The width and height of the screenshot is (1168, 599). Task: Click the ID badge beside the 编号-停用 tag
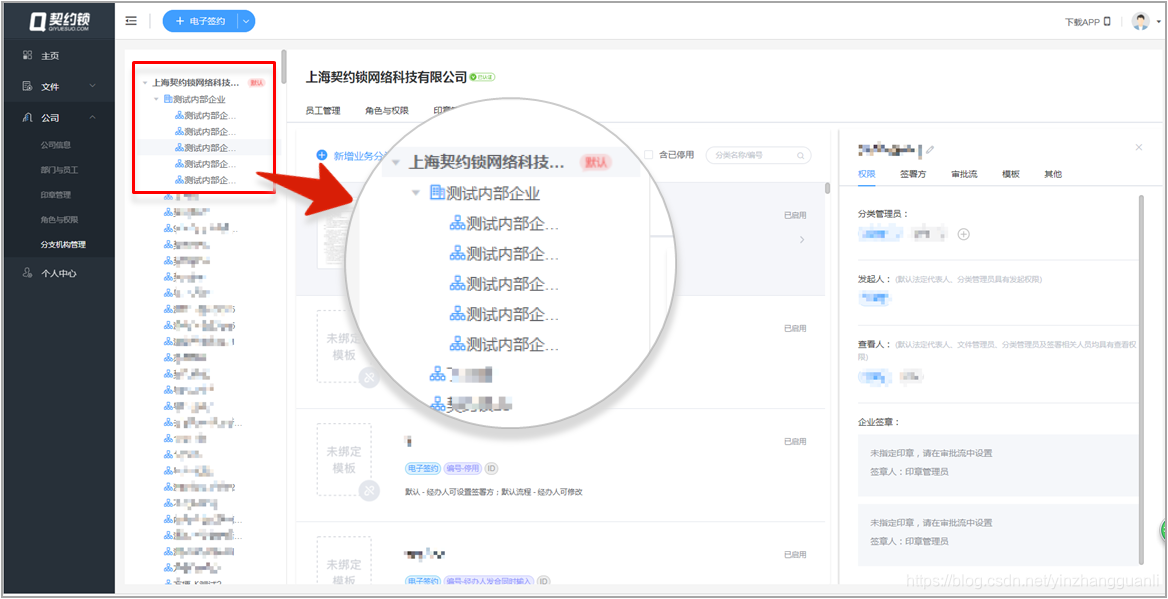coord(492,469)
